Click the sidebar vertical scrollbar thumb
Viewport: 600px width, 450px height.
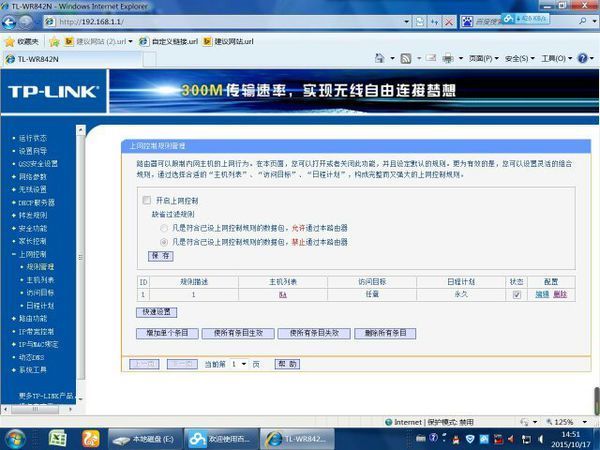coord(81,256)
